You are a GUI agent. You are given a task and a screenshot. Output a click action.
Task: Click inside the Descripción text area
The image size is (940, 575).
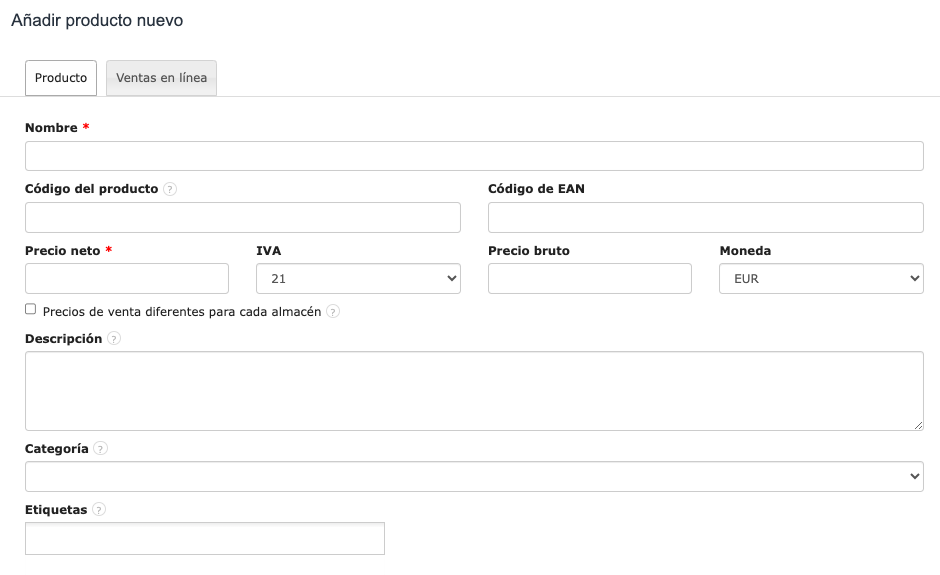coord(474,390)
